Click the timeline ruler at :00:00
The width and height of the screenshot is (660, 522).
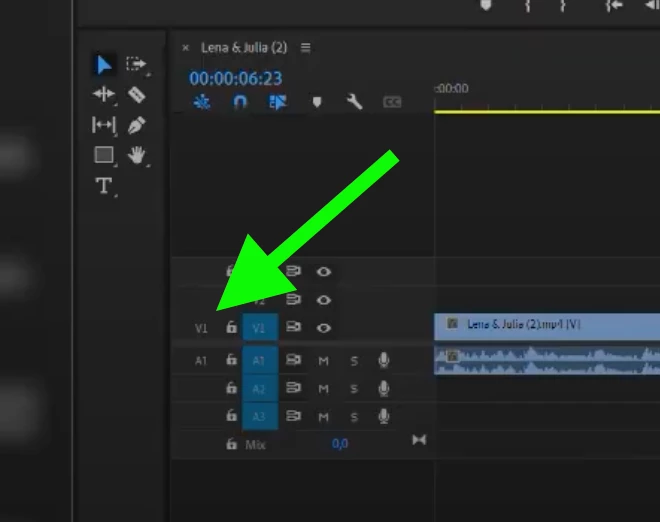tap(451, 88)
